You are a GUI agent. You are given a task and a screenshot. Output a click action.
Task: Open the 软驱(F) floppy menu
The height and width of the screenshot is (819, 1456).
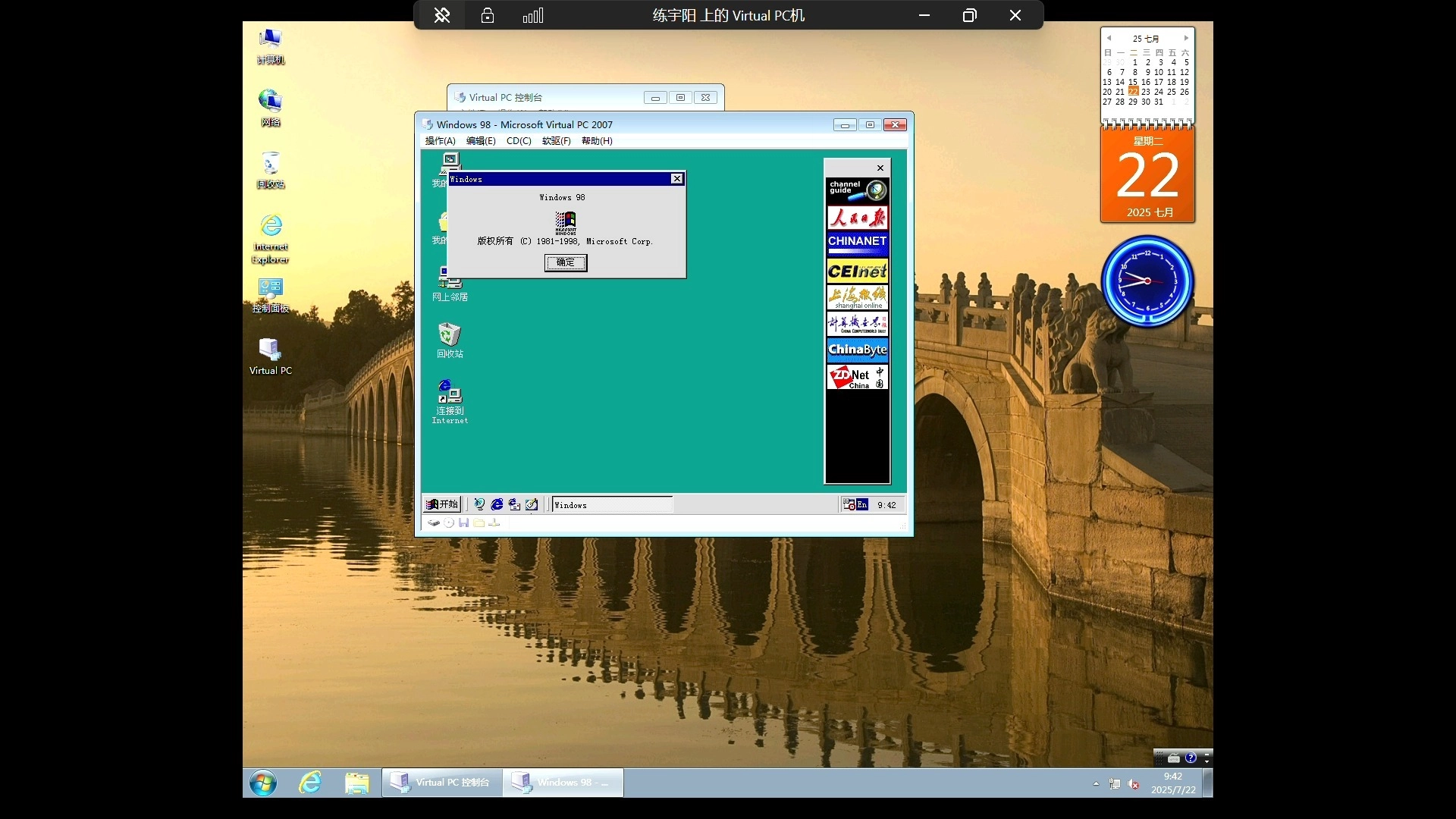(x=556, y=141)
